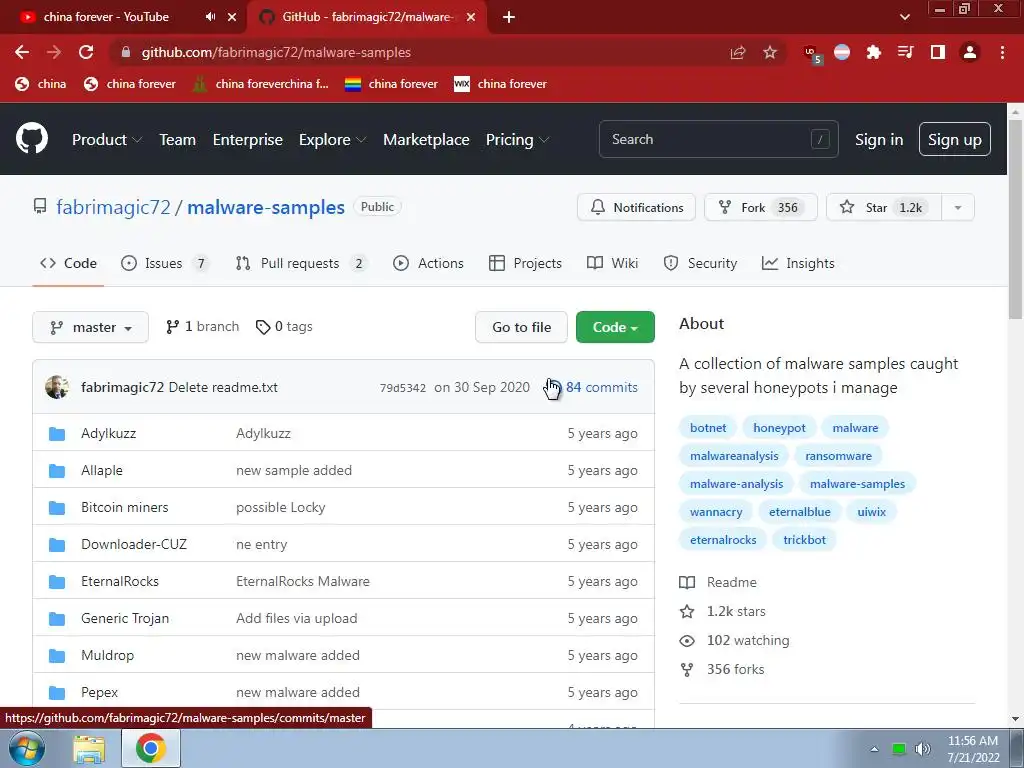This screenshot has width=1024, height=768.
Task: Expand the Explore dropdown
Action: pyautogui.click(x=332, y=139)
